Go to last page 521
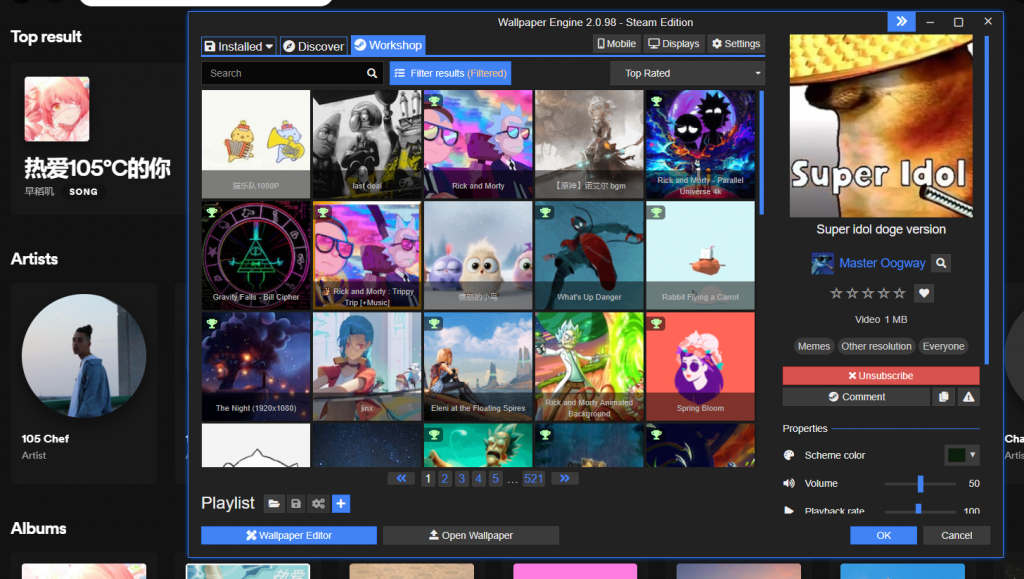1024x579 pixels. click(534, 478)
